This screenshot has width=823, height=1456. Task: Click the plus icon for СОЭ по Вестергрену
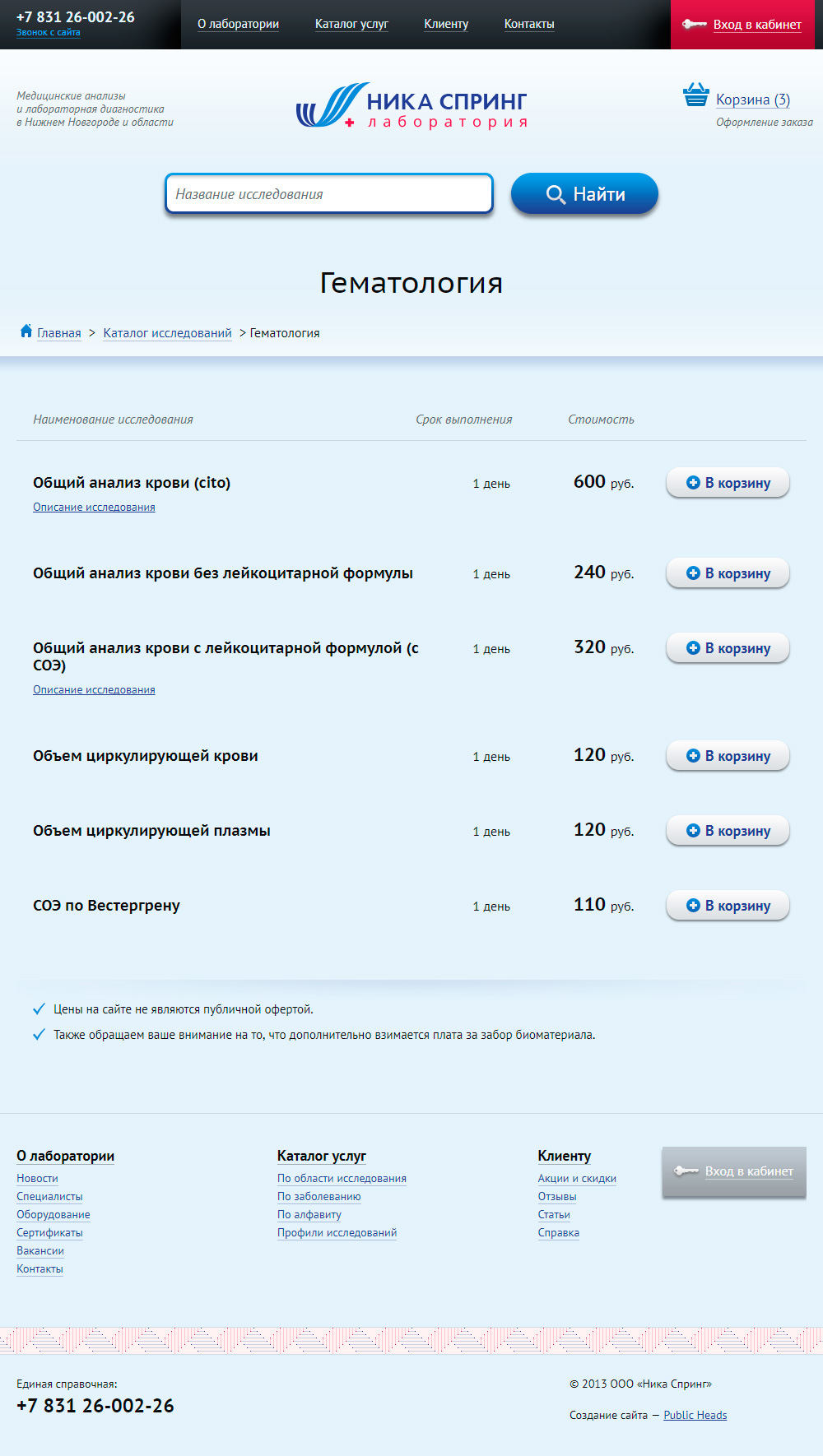click(693, 906)
